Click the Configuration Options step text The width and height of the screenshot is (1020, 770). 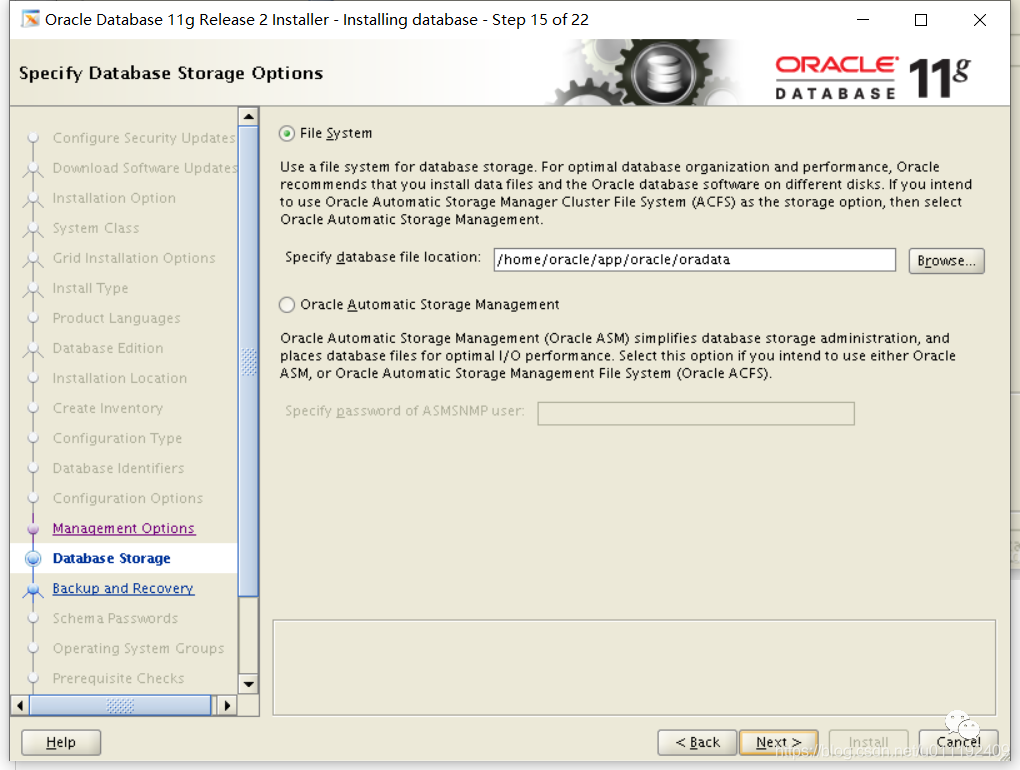(128, 498)
